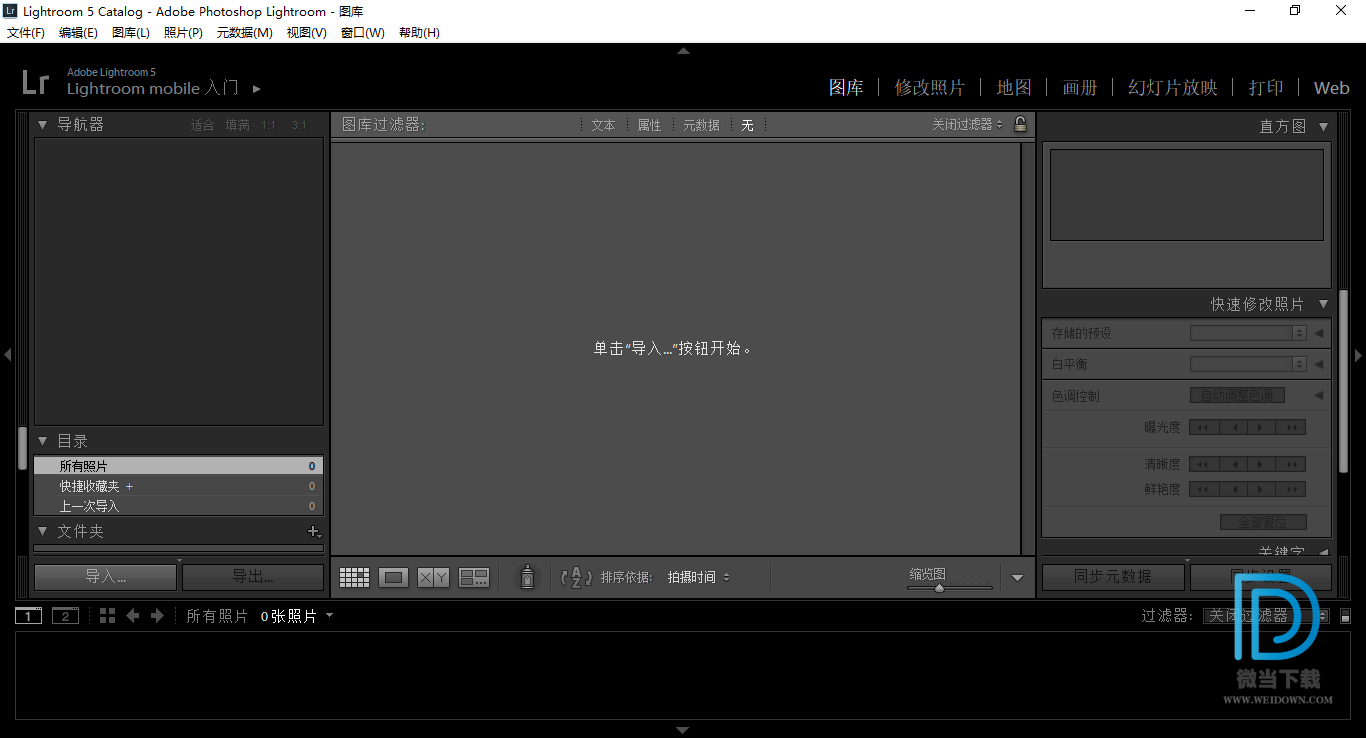Screen dimensions: 1366x738
Task: Select the 文本 library filter
Action: (x=603, y=125)
